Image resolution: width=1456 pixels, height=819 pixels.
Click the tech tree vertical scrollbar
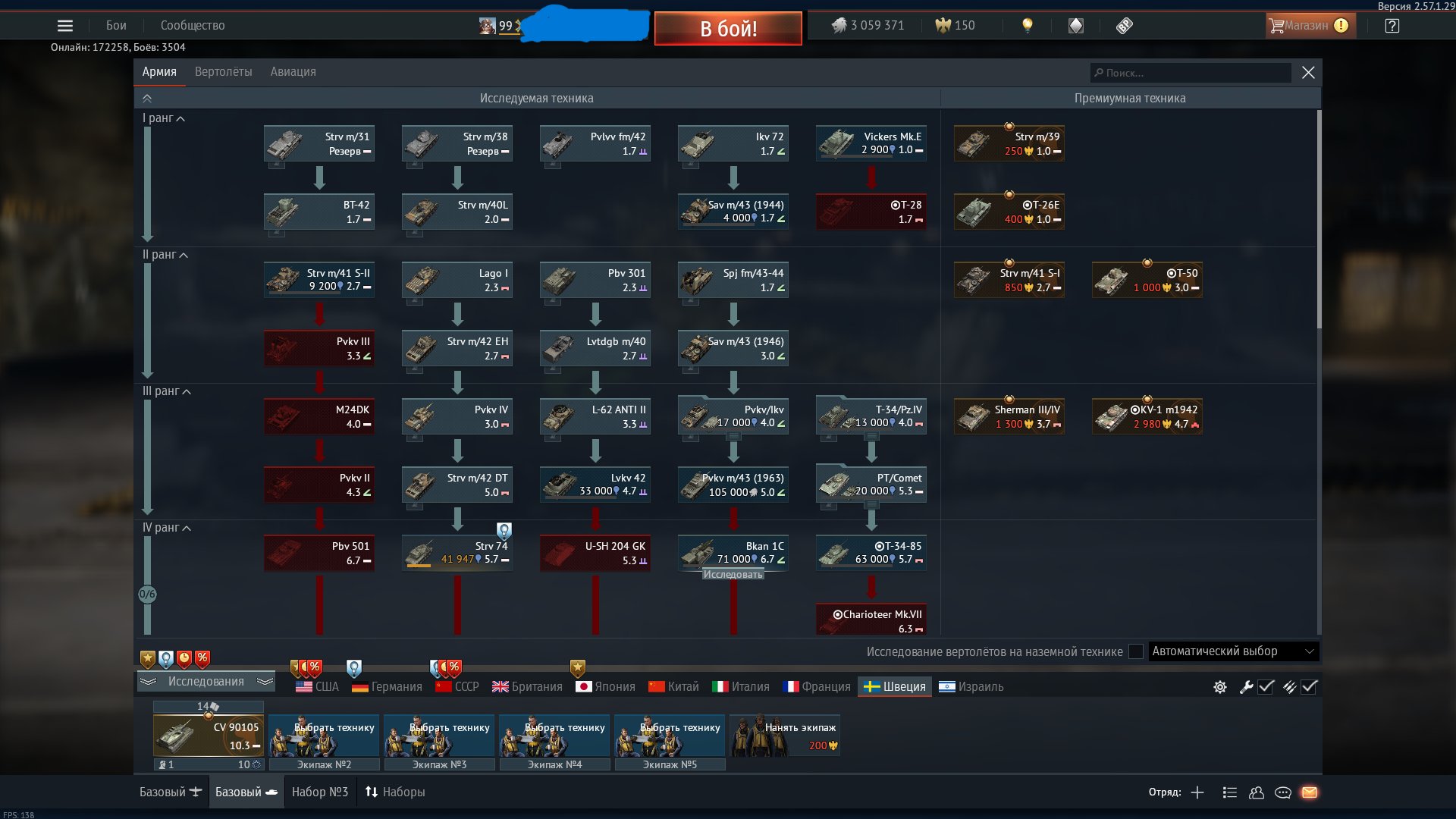pos(1319,220)
